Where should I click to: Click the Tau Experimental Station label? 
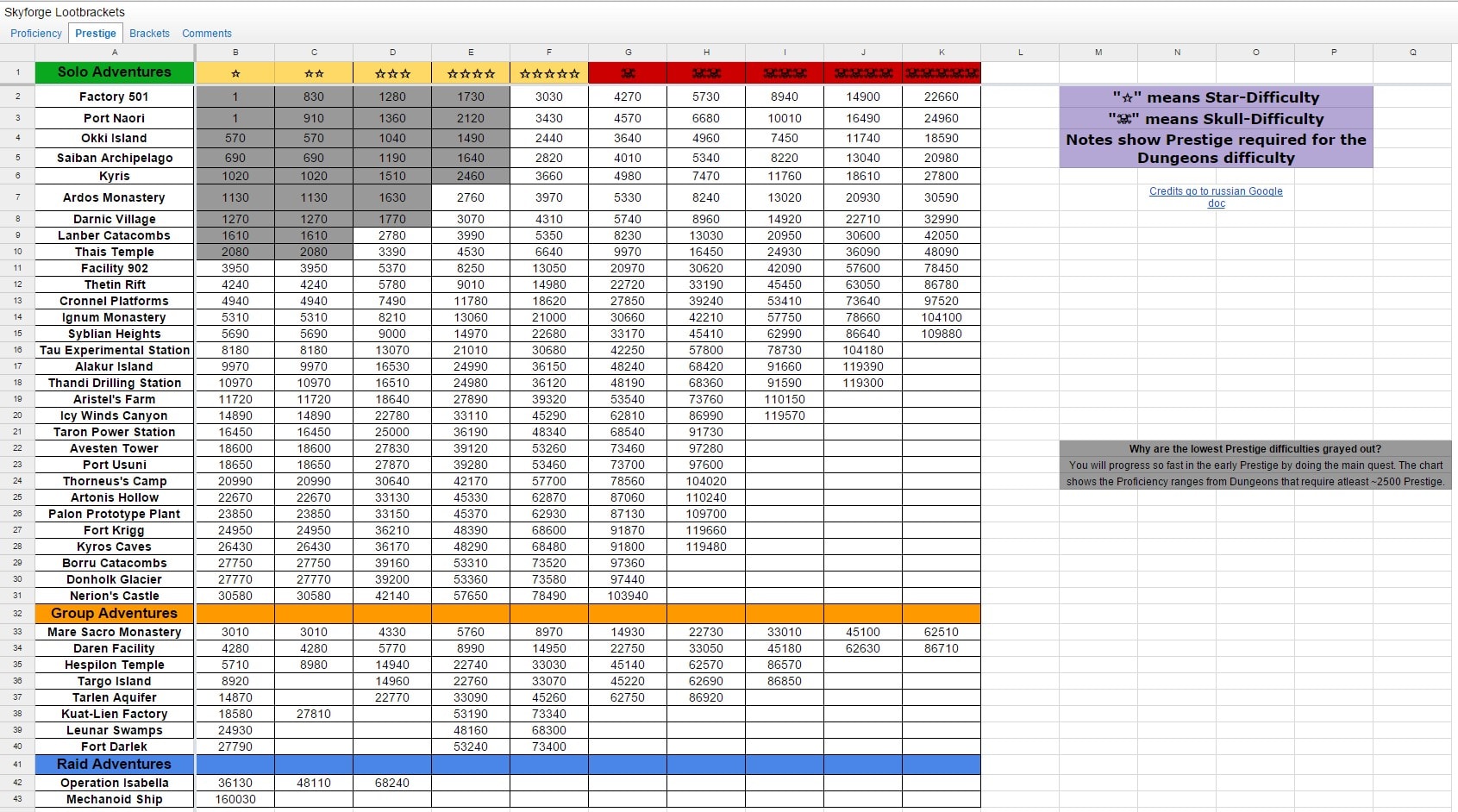pyautogui.click(x=115, y=350)
